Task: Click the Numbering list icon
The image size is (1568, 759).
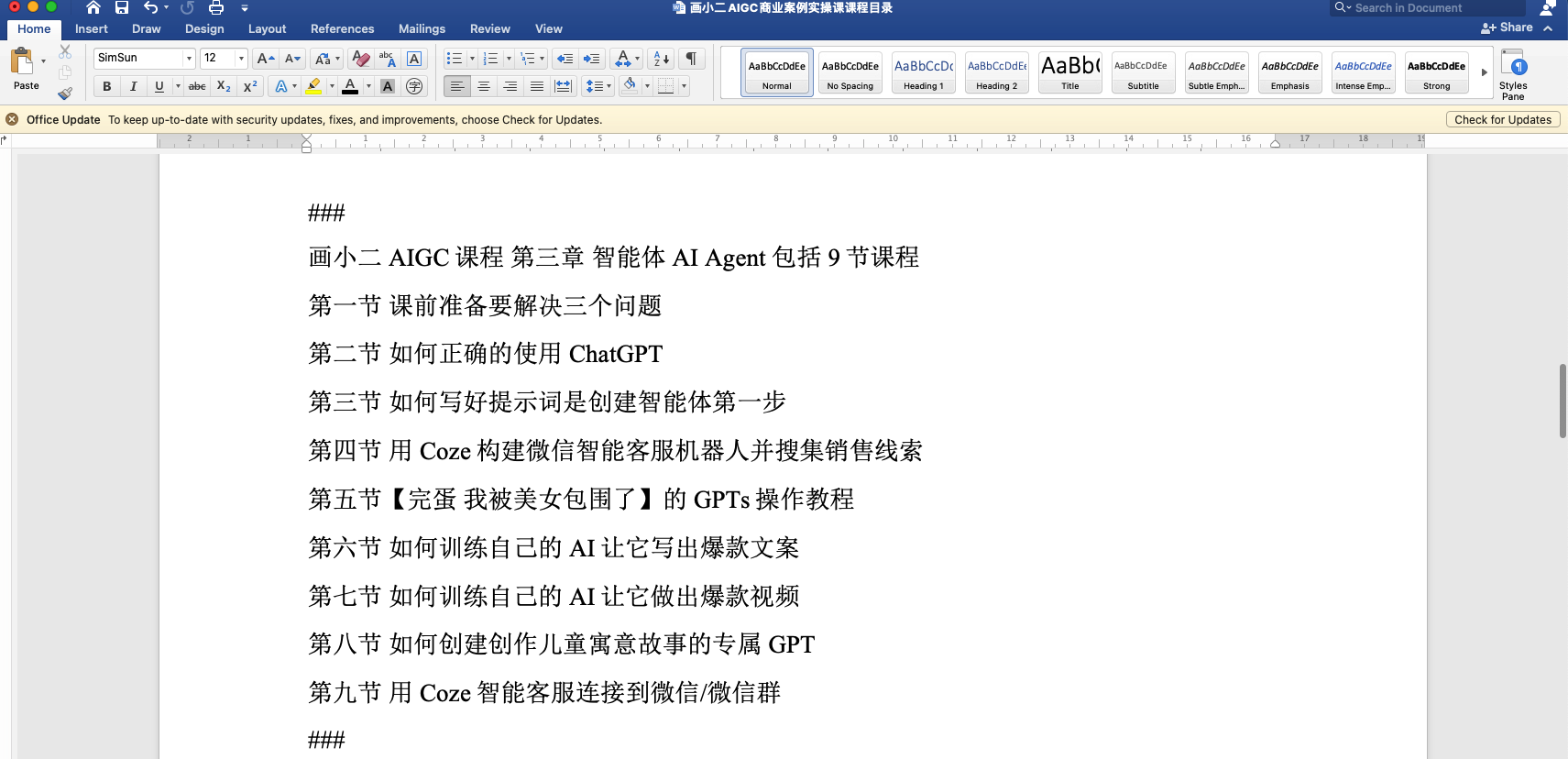Action: point(490,59)
